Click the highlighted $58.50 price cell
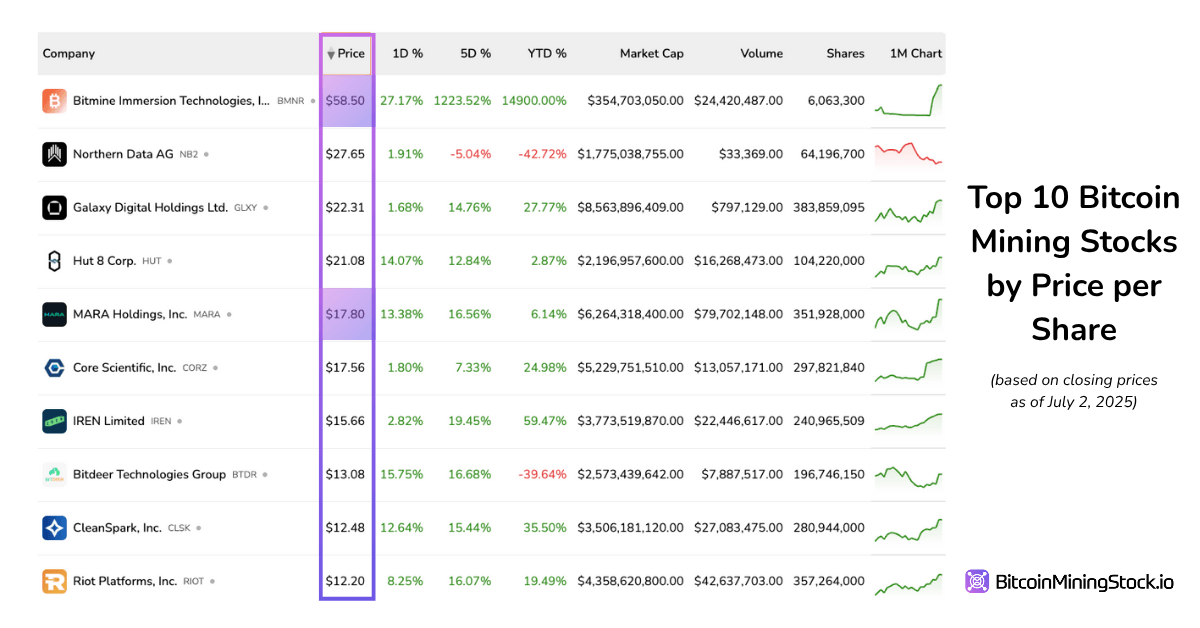The width and height of the screenshot is (1200, 628). coord(346,101)
